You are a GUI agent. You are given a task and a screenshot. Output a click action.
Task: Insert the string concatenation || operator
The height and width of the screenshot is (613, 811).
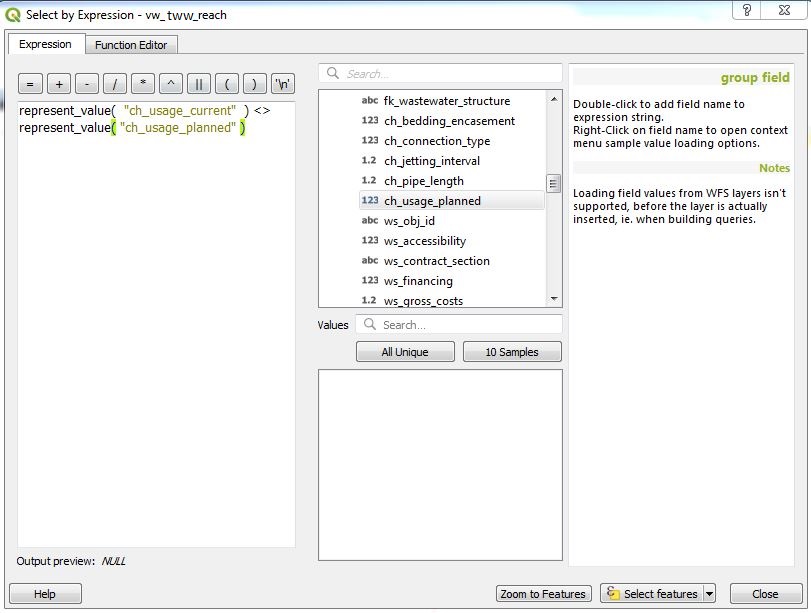[199, 84]
